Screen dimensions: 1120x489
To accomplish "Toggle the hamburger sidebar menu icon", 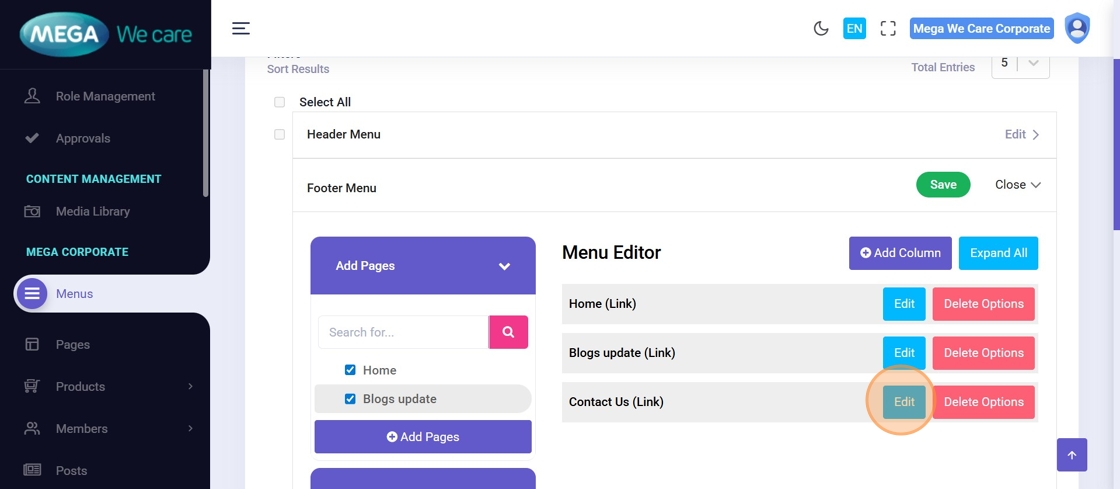I will tap(241, 28).
